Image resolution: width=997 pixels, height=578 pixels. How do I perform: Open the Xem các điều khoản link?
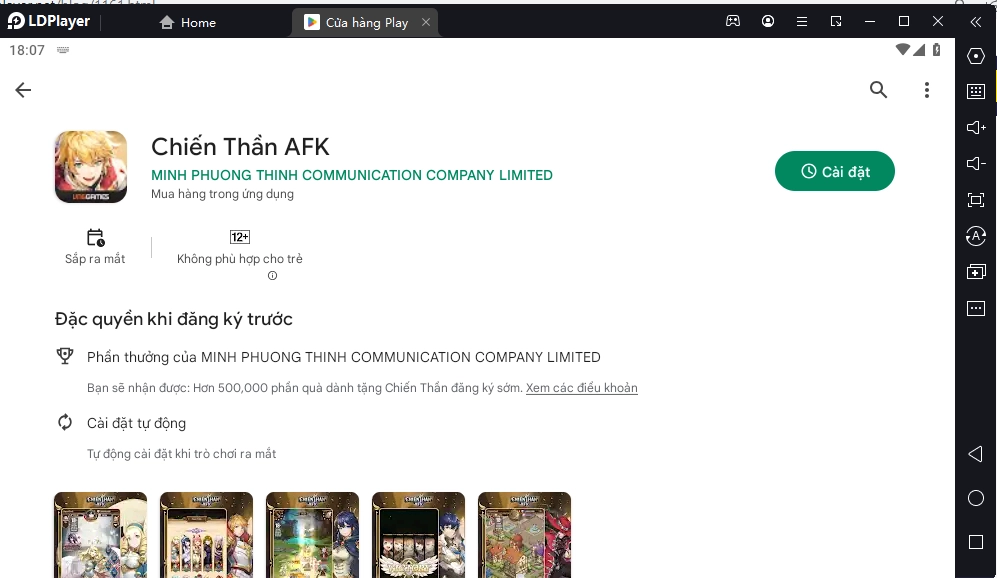[x=581, y=388]
